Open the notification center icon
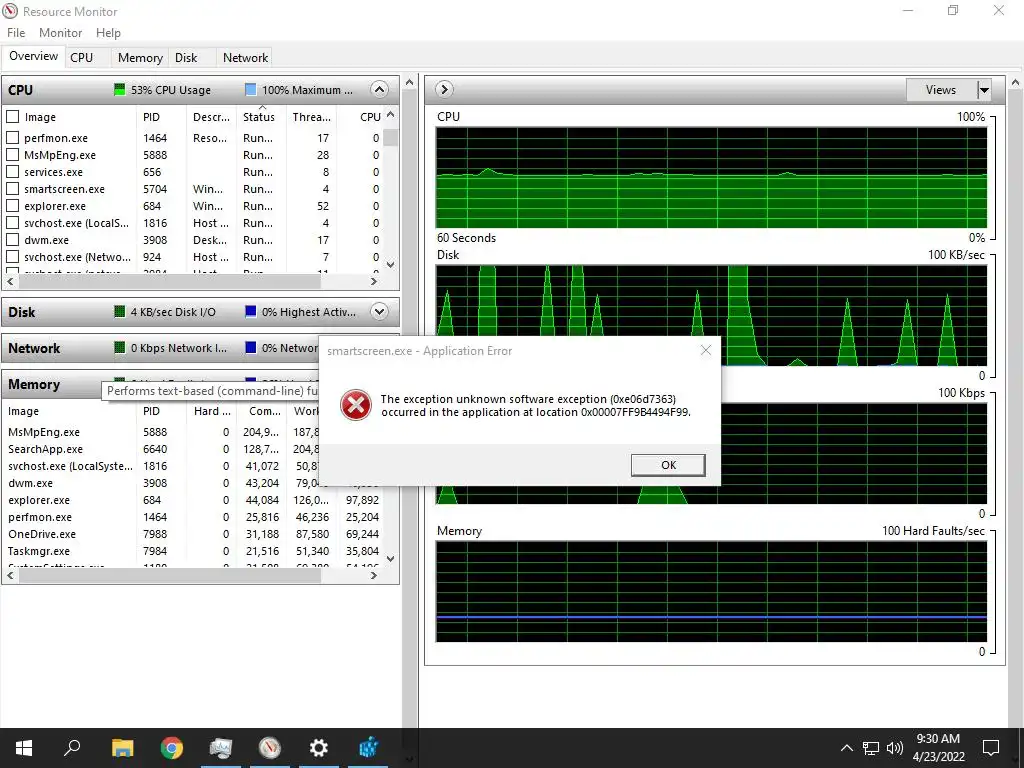This screenshot has width=1024, height=768. pos(991,748)
